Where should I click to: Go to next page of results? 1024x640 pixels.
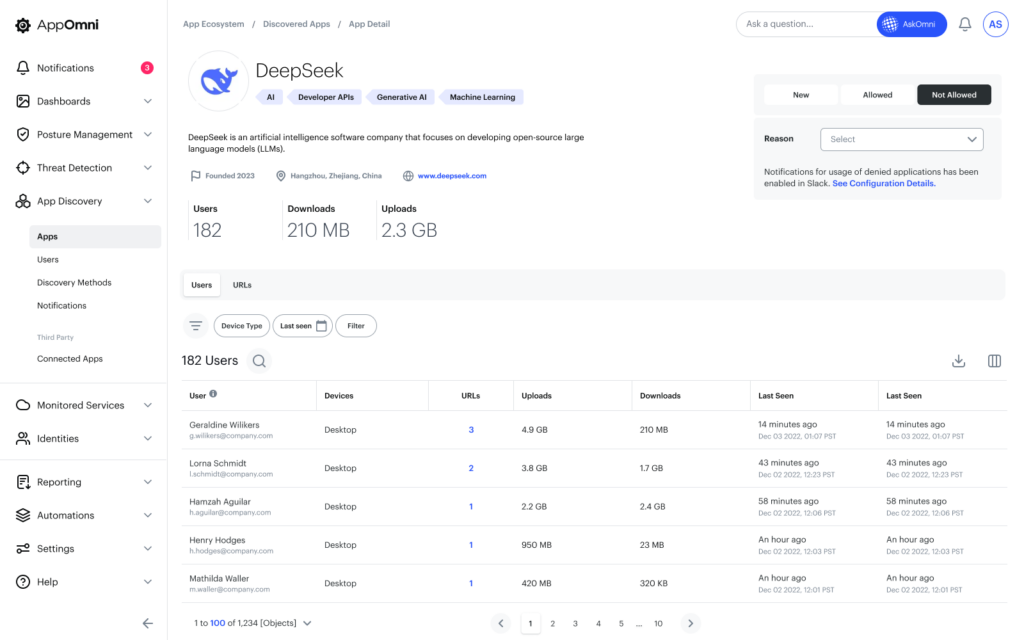tap(690, 624)
